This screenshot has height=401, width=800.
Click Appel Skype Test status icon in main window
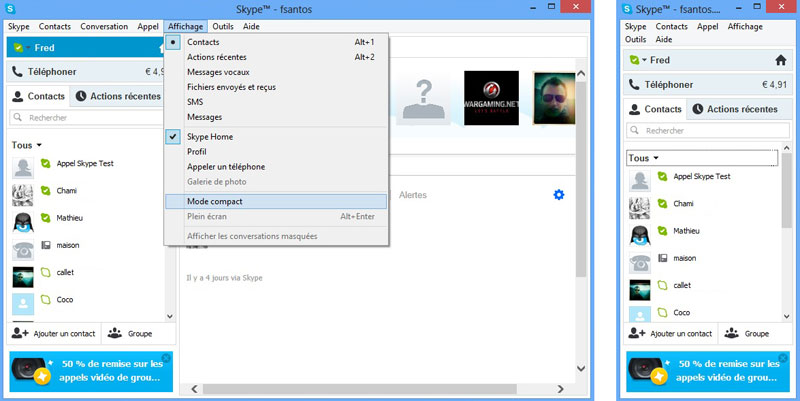45,163
